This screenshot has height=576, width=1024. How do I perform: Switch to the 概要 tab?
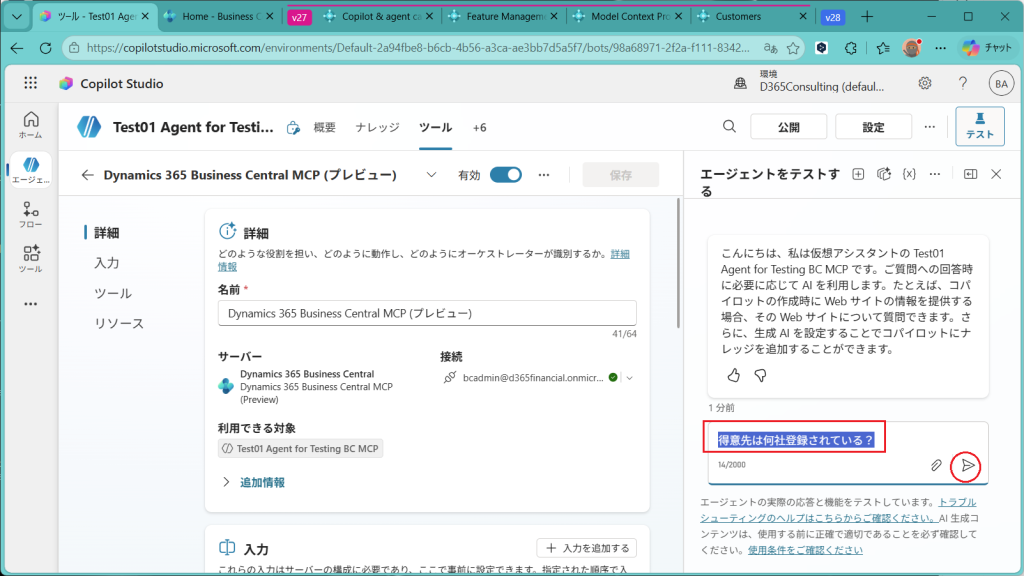coord(324,127)
